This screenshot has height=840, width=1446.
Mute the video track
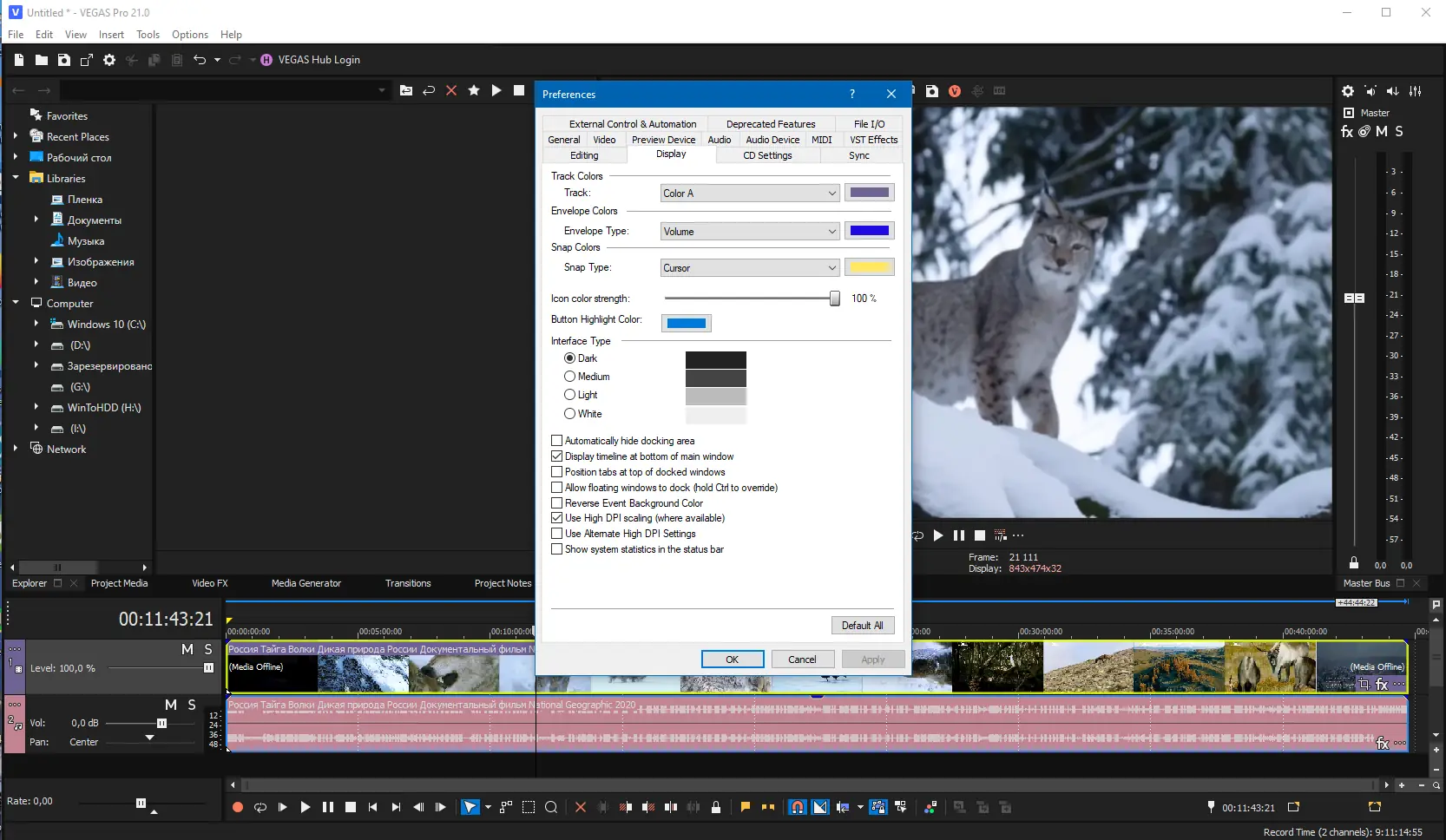[187, 649]
